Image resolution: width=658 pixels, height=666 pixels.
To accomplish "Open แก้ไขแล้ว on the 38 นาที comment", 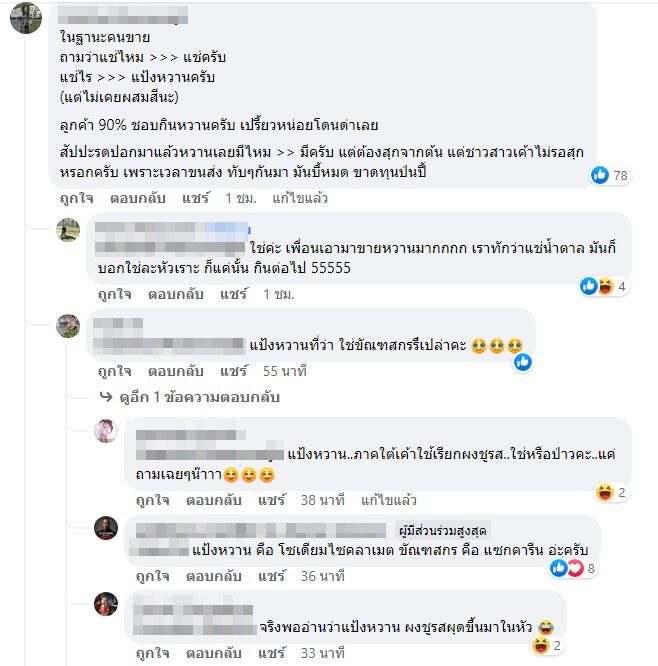I will click(389, 500).
